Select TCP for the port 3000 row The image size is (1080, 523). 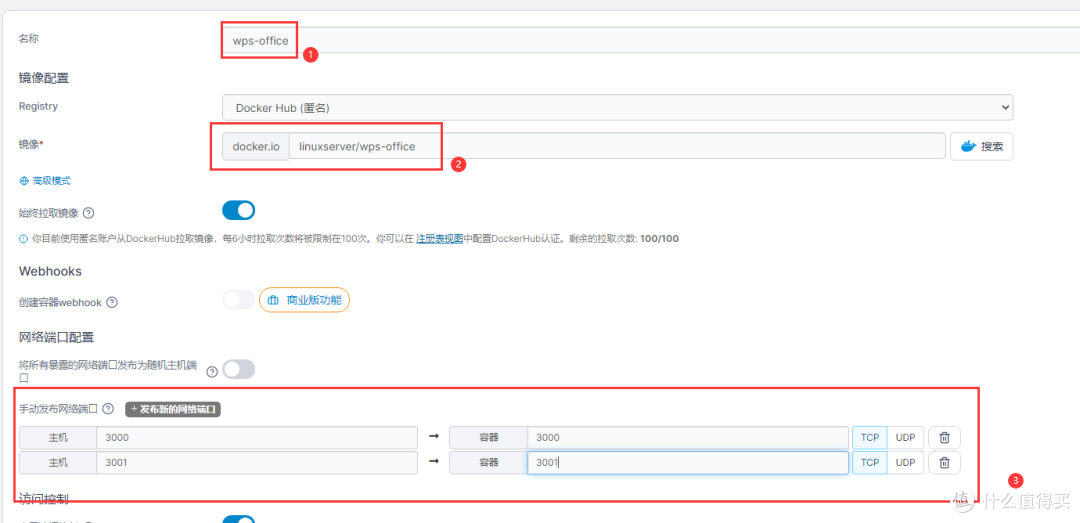[x=870, y=438]
